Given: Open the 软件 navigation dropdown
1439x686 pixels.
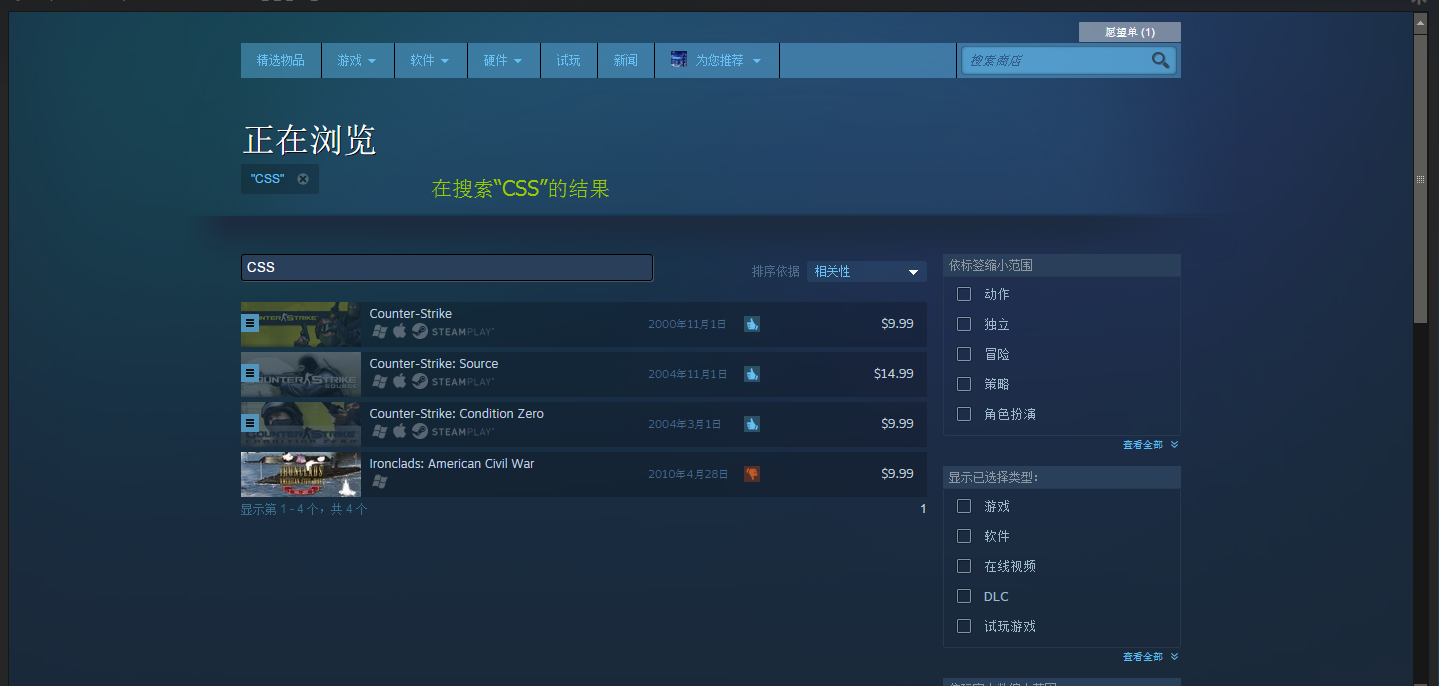Looking at the screenshot, I should [x=430, y=60].
